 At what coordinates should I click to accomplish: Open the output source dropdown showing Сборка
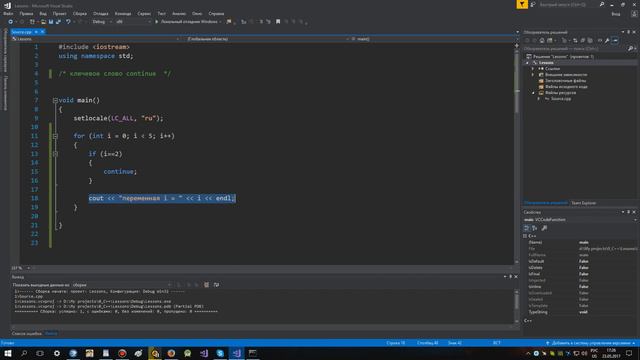(122, 285)
